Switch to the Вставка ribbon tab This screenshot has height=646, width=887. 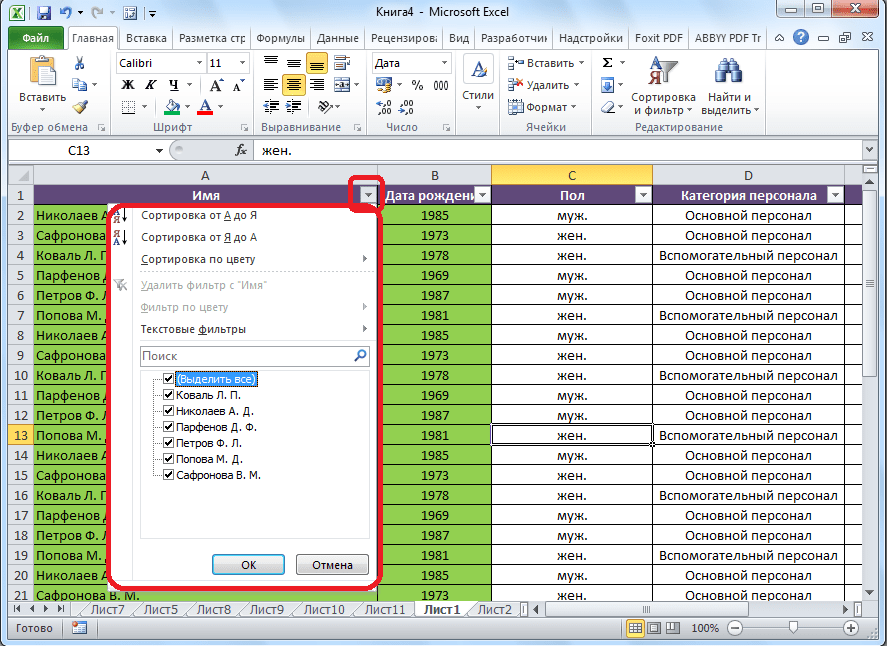point(147,38)
